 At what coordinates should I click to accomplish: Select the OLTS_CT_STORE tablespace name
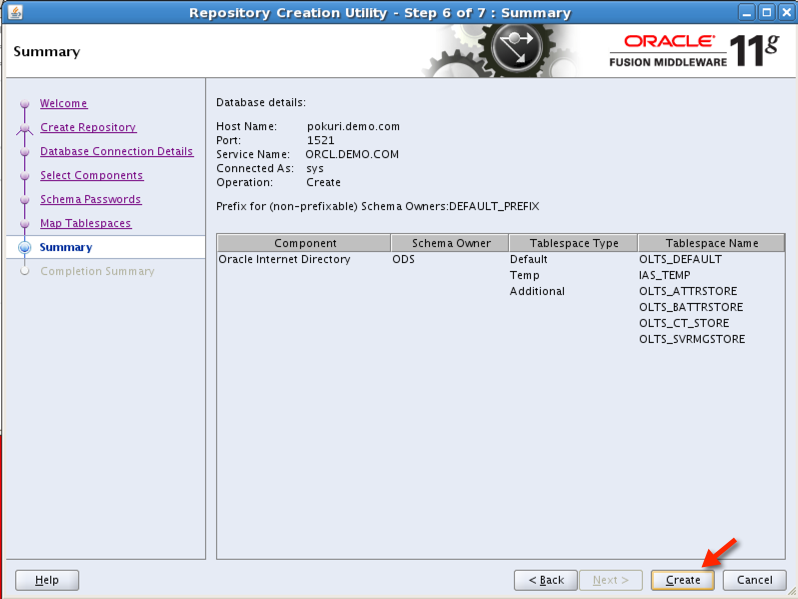tap(684, 323)
